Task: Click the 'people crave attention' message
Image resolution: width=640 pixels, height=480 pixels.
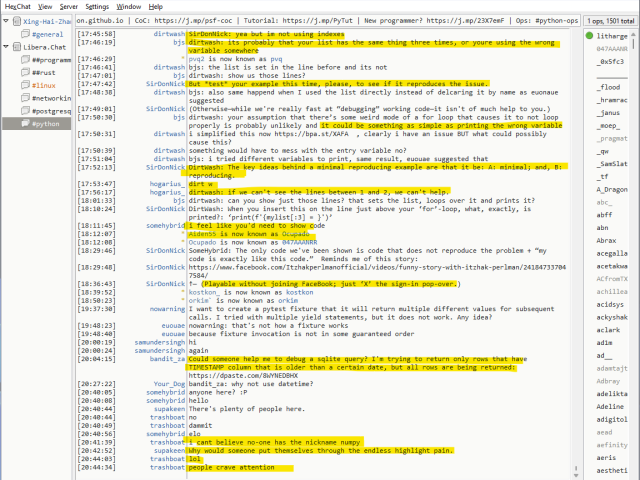Action: coord(231,467)
